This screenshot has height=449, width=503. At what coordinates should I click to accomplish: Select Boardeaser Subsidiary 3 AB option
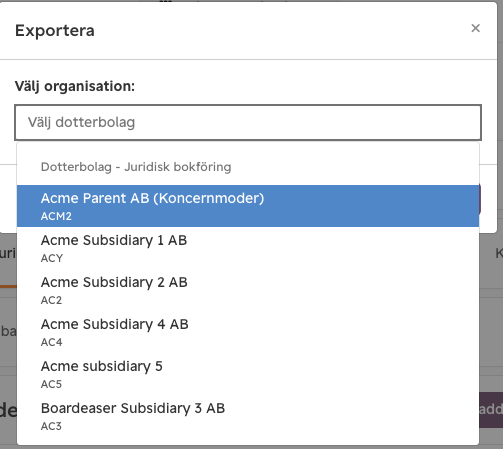click(x=248, y=416)
